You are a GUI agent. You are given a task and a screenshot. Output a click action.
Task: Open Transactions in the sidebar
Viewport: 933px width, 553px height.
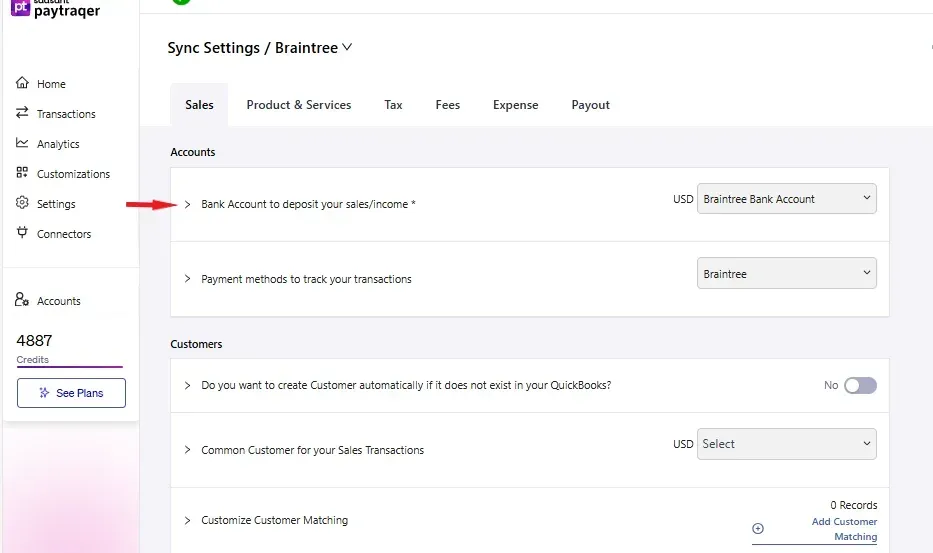(x=66, y=114)
